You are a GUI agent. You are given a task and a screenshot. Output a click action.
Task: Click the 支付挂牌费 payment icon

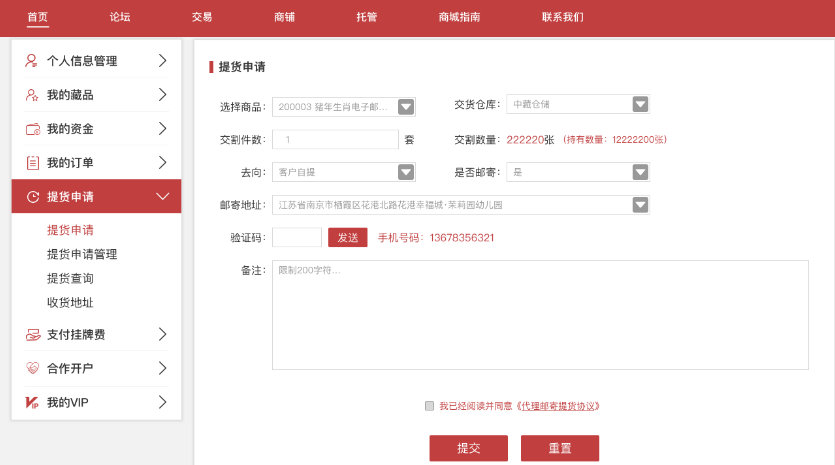pyautogui.click(x=33, y=335)
